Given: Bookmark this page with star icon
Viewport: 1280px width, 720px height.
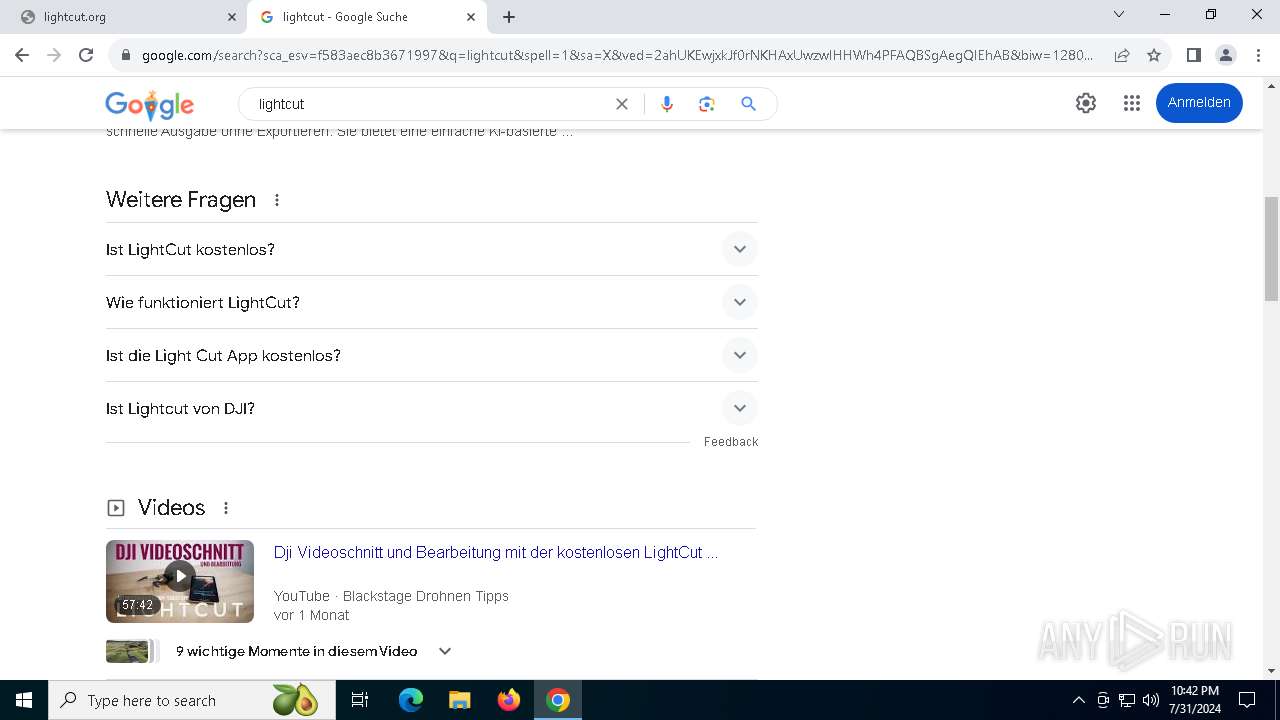Looking at the screenshot, I should (x=1154, y=55).
